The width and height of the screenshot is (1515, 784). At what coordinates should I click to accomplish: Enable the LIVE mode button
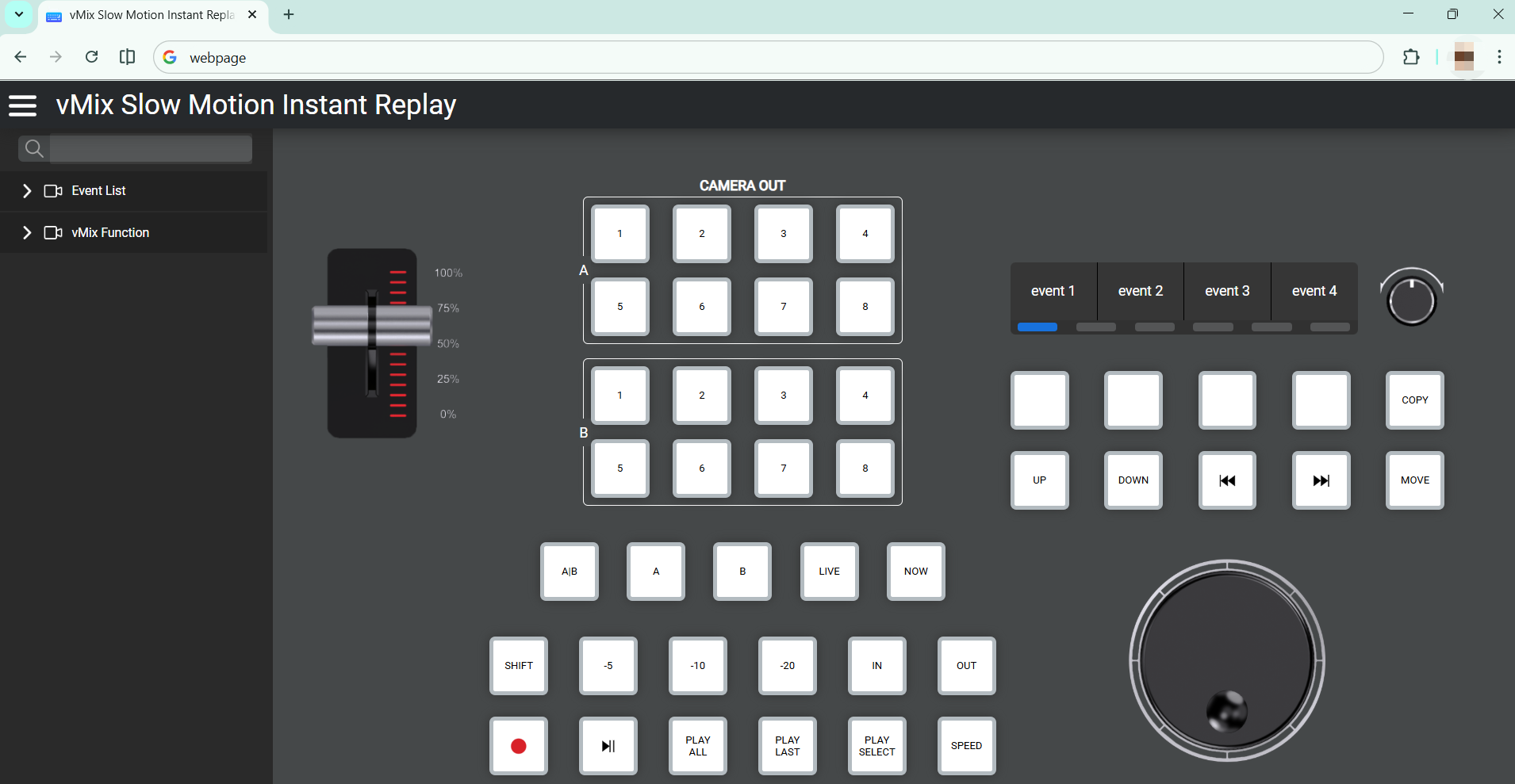[828, 571]
